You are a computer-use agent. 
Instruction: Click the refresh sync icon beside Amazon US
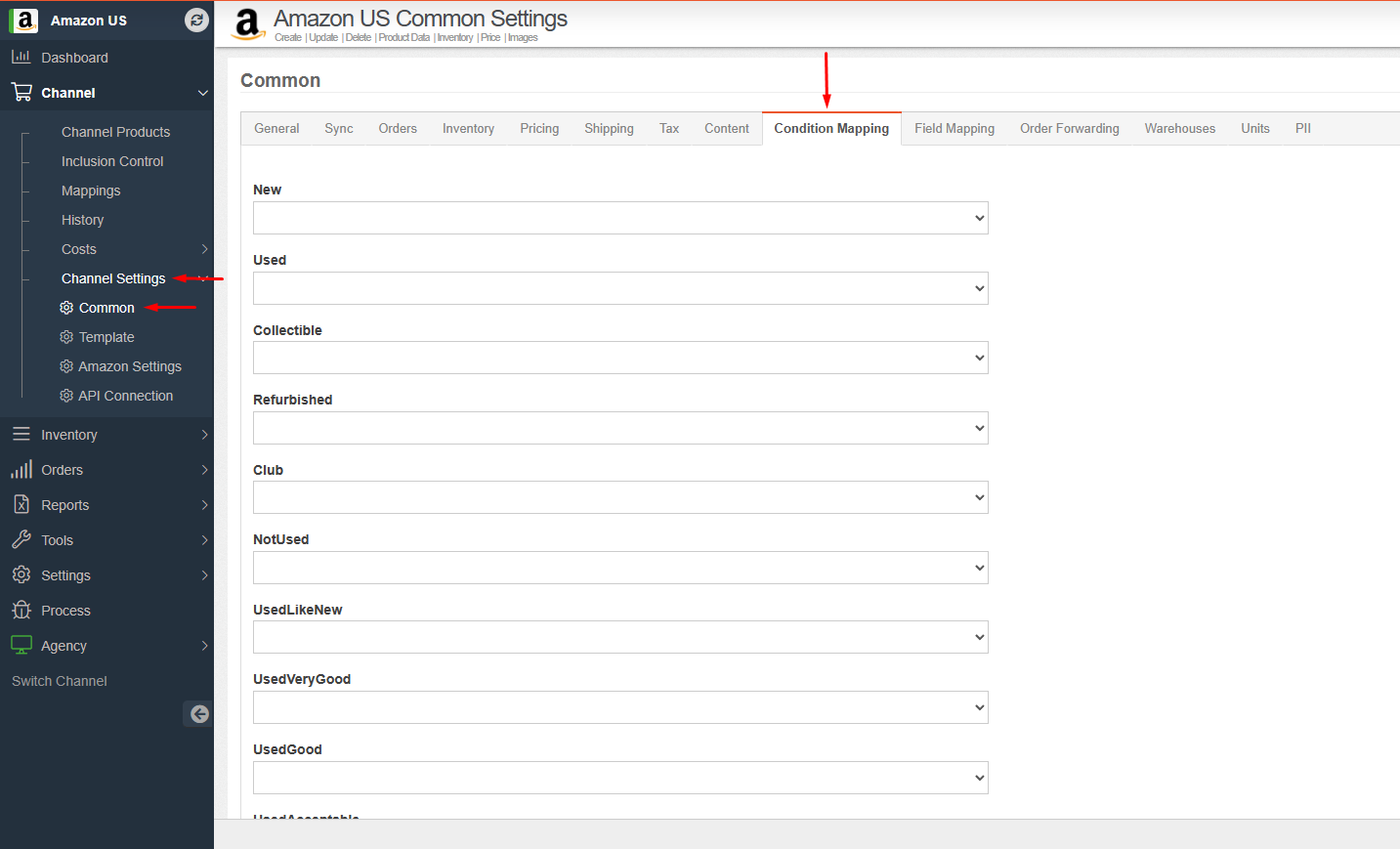tap(196, 21)
